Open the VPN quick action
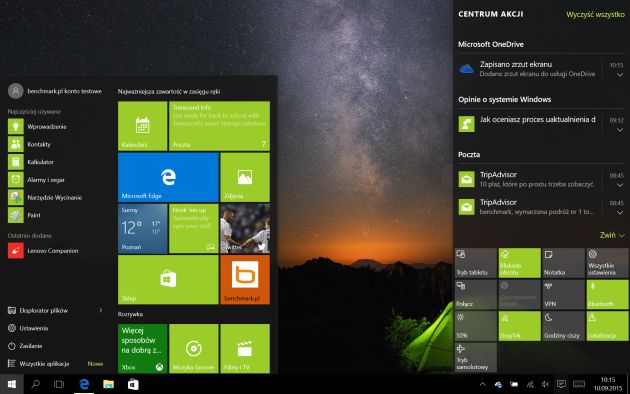The height and width of the screenshot is (394, 630). click(x=563, y=294)
